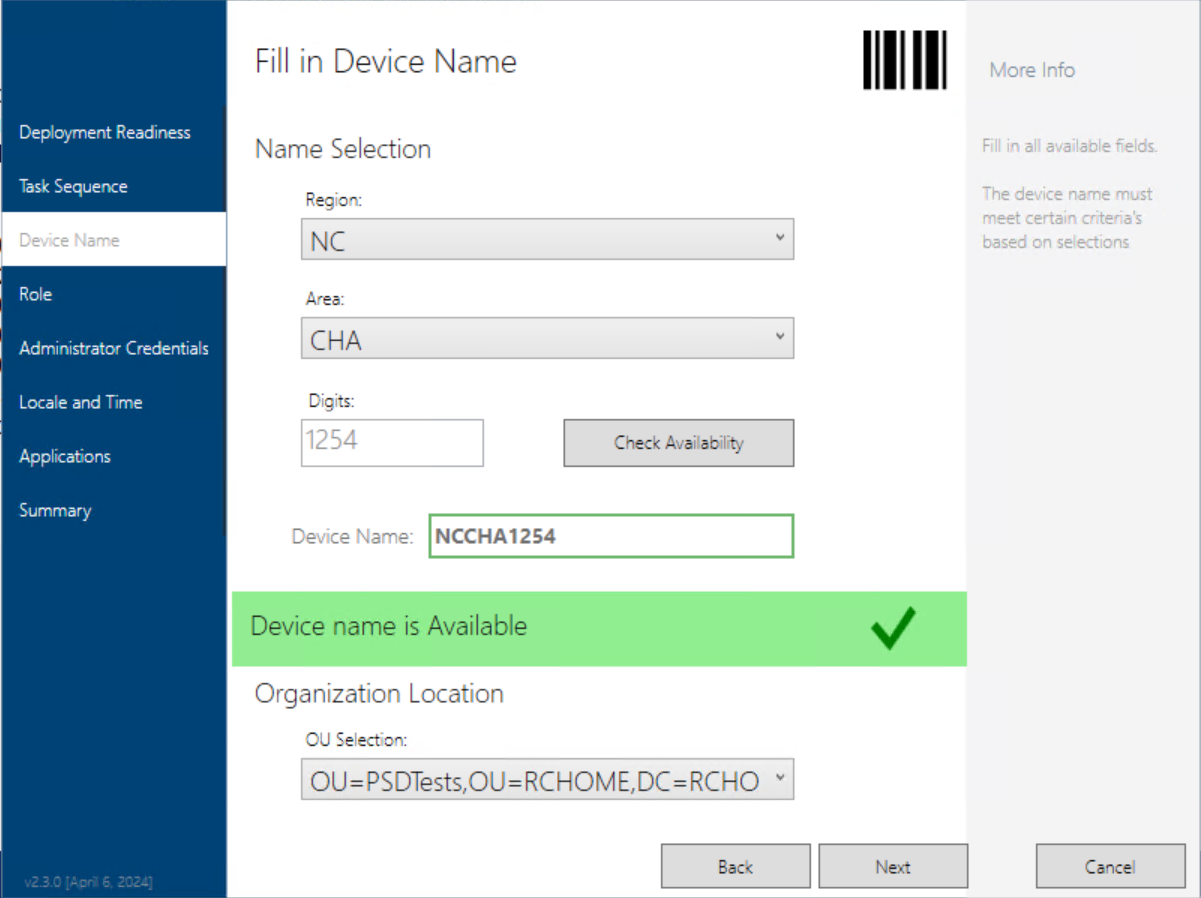The width and height of the screenshot is (1201, 898).
Task: Click the Organization Location heading
Action: pyautogui.click(x=379, y=694)
